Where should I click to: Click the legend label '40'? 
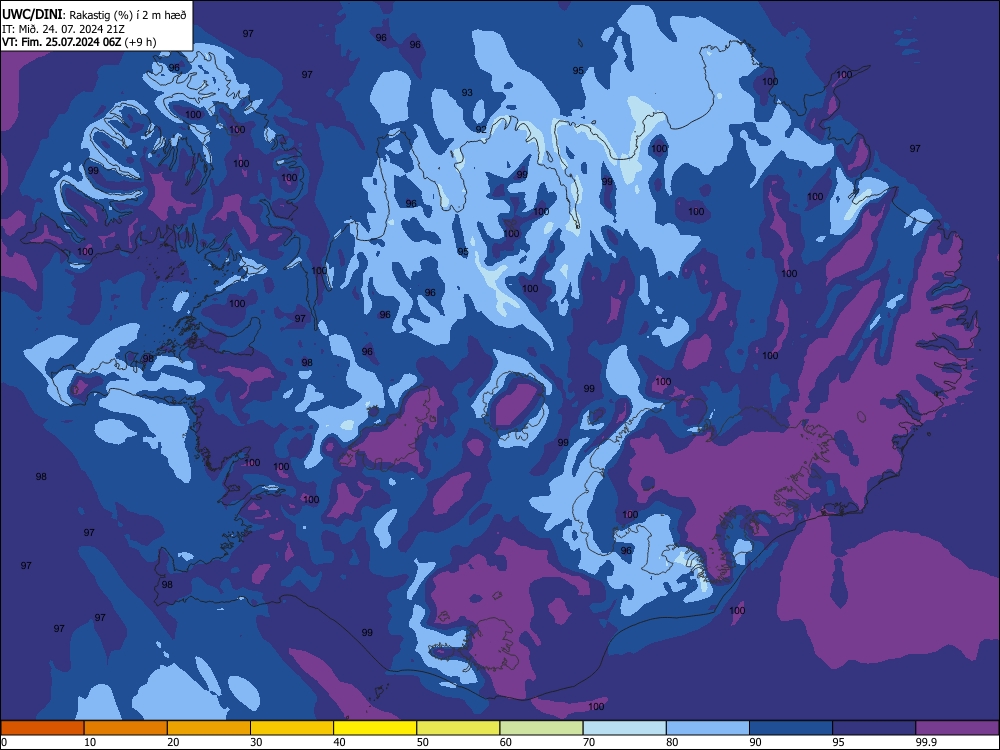coord(339,742)
